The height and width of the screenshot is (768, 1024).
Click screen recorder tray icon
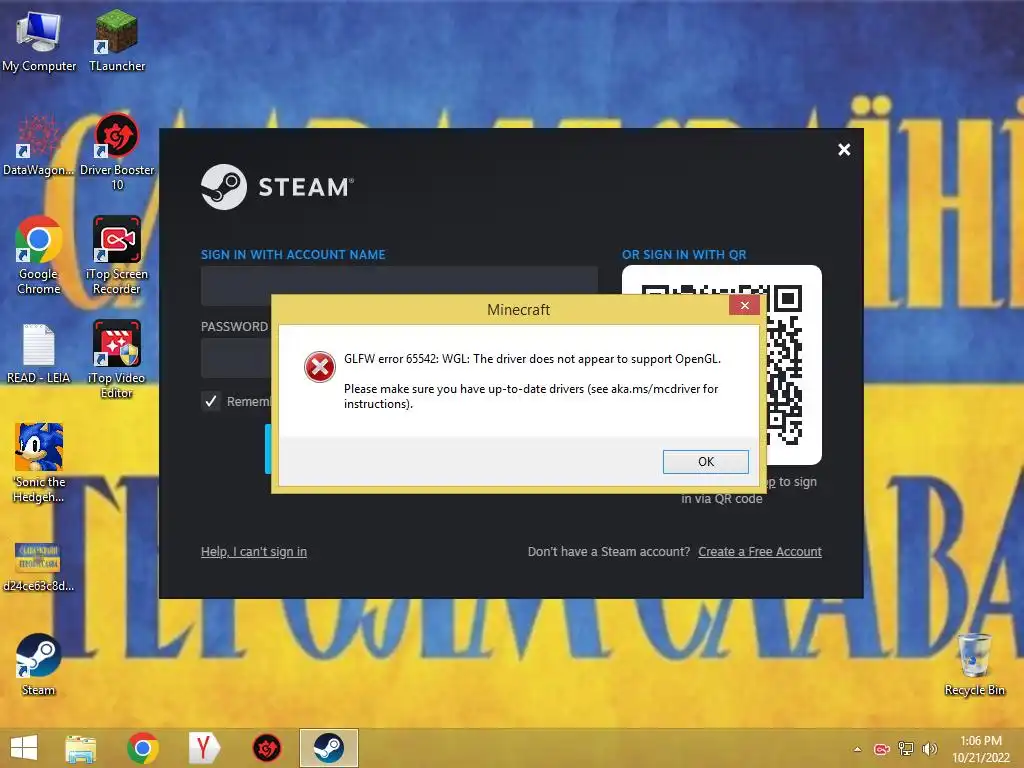click(x=882, y=749)
